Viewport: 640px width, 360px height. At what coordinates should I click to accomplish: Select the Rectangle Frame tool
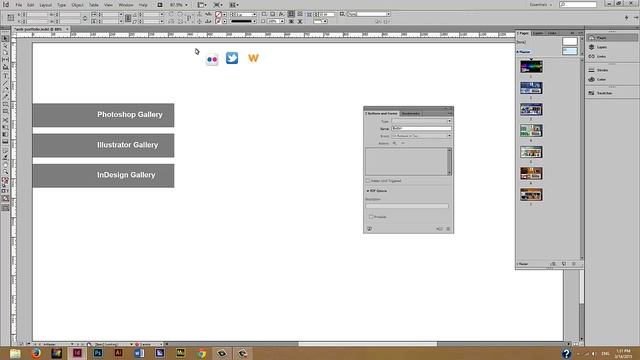pyautogui.click(x=5, y=104)
